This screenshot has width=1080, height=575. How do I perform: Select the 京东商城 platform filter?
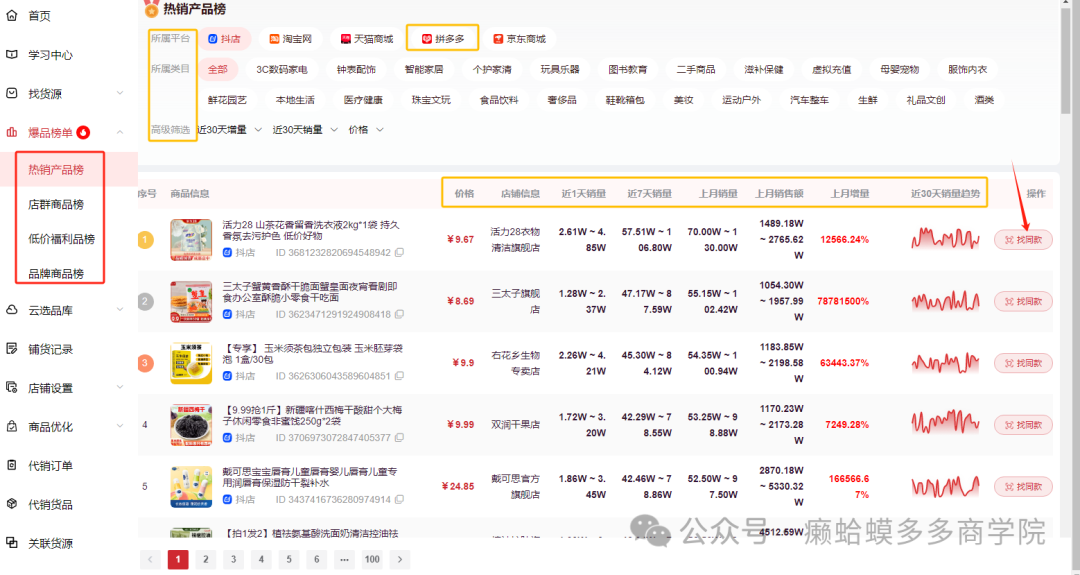click(519, 39)
